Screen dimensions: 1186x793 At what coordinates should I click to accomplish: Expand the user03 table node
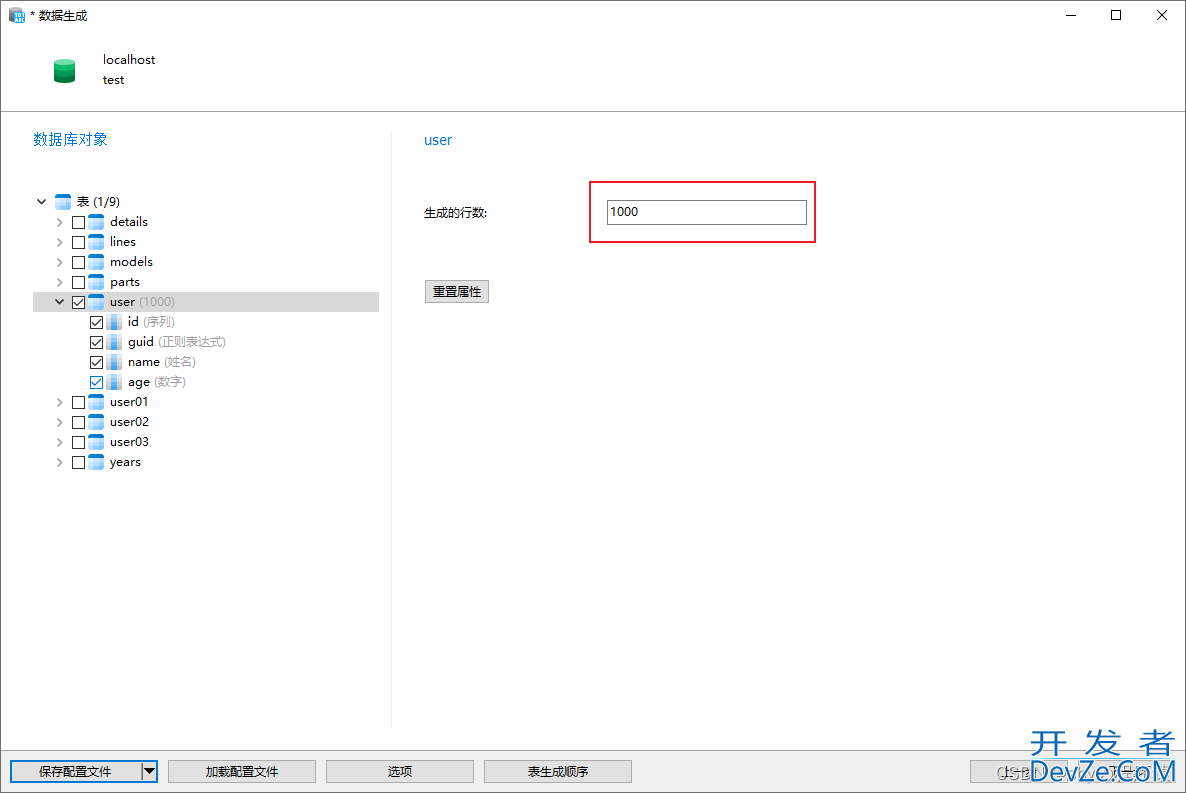pyautogui.click(x=60, y=443)
